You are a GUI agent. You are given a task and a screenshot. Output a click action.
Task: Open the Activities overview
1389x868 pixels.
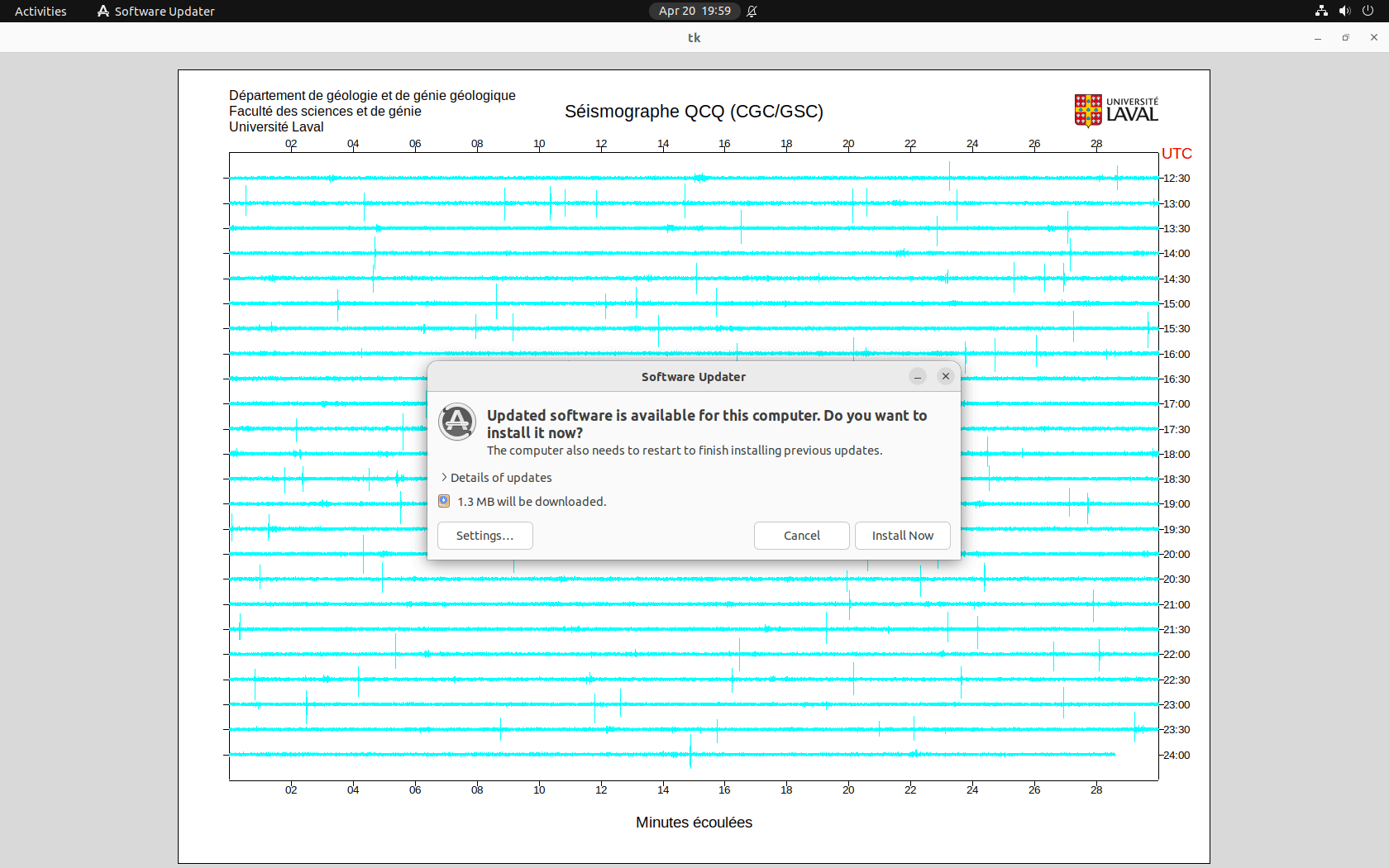coord(41,11)
